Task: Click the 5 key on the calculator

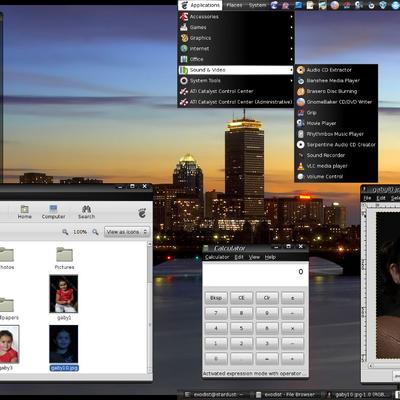Action: point(241,328)
